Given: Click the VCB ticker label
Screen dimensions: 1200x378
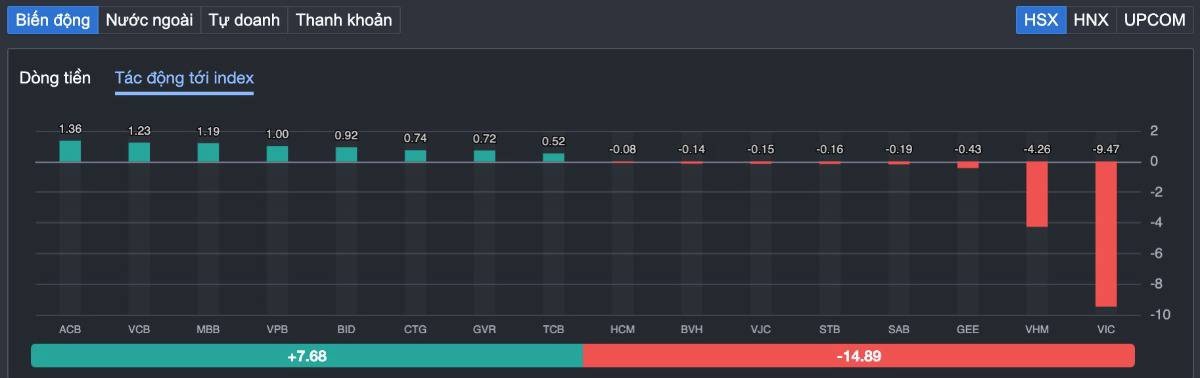Looking at the screenshot, I should (139, 329).
